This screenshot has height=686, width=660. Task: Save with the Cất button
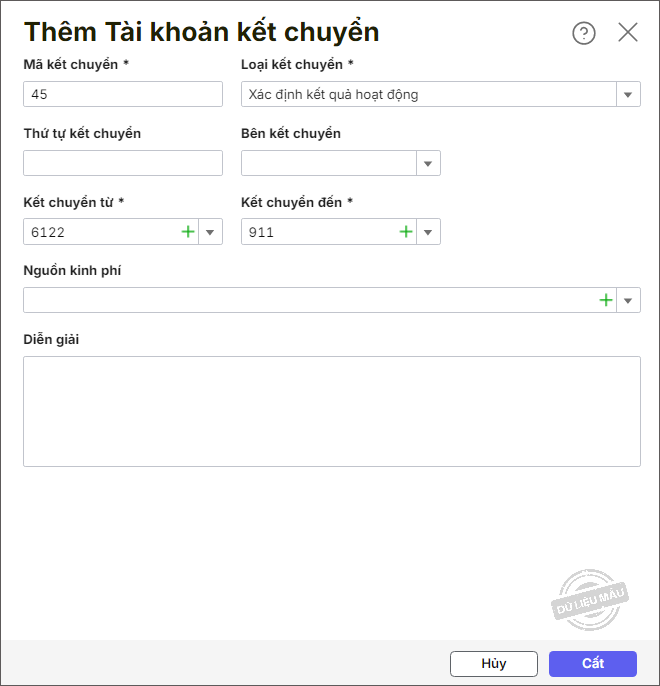point(593,664)
